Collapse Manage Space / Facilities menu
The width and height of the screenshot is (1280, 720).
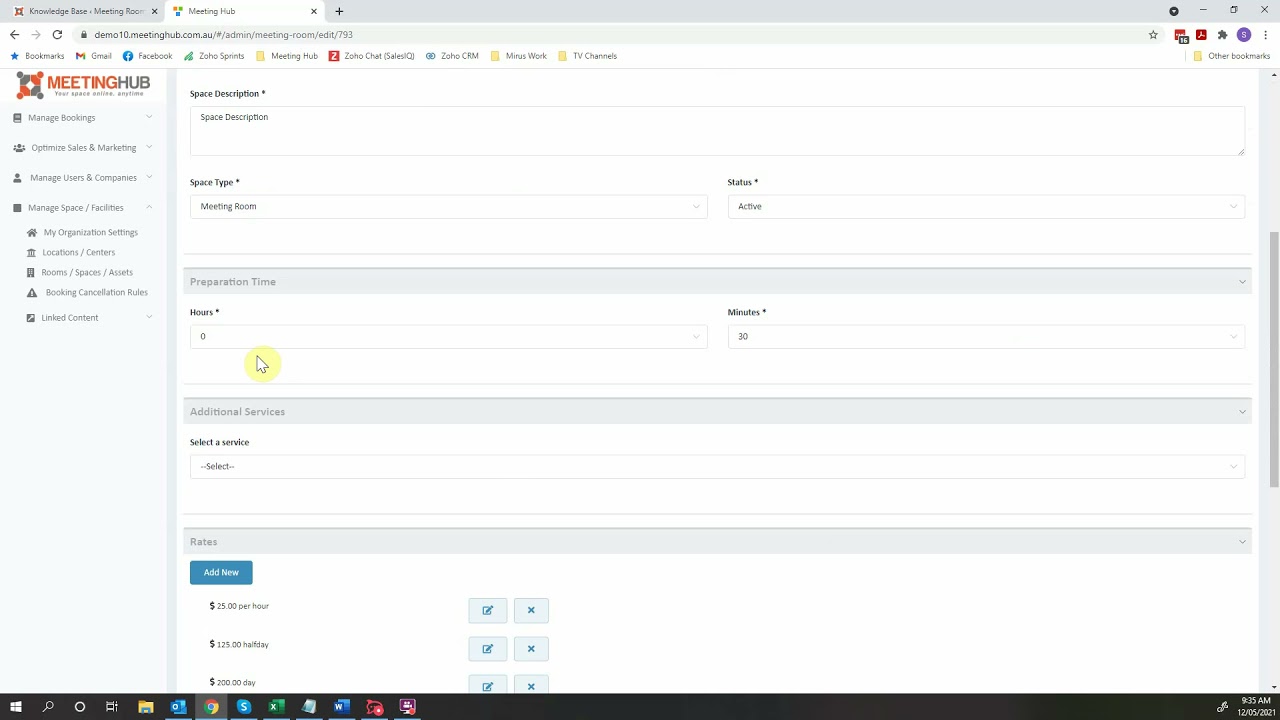(x=83, y=208)
